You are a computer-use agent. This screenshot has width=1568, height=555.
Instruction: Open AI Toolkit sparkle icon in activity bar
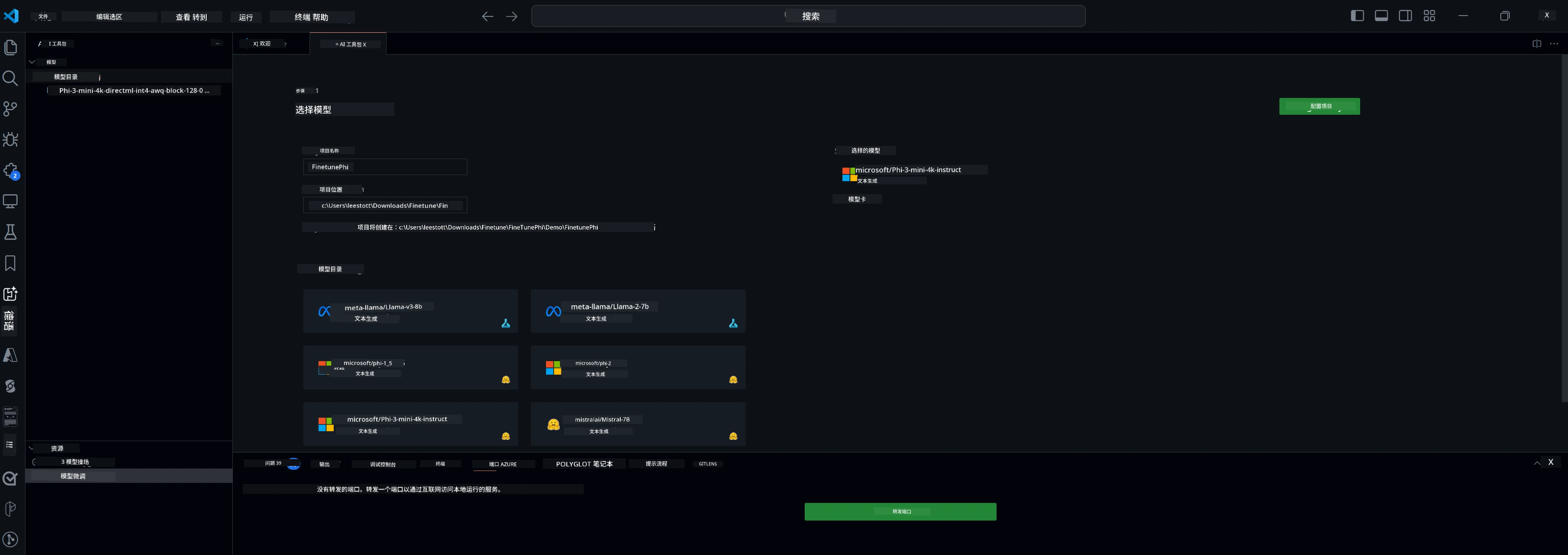tap(10, 294)
